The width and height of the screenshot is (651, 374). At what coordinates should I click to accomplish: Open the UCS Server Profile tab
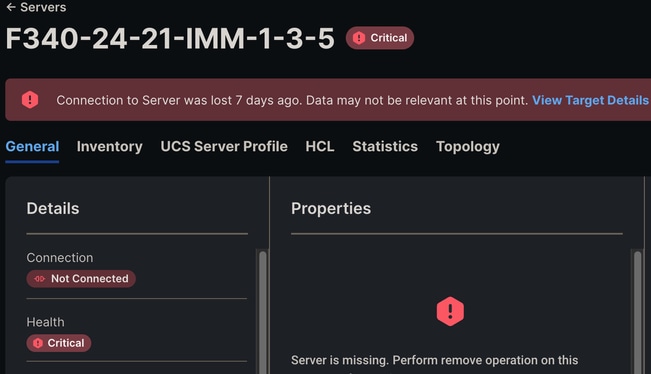(x=224, y=147)
